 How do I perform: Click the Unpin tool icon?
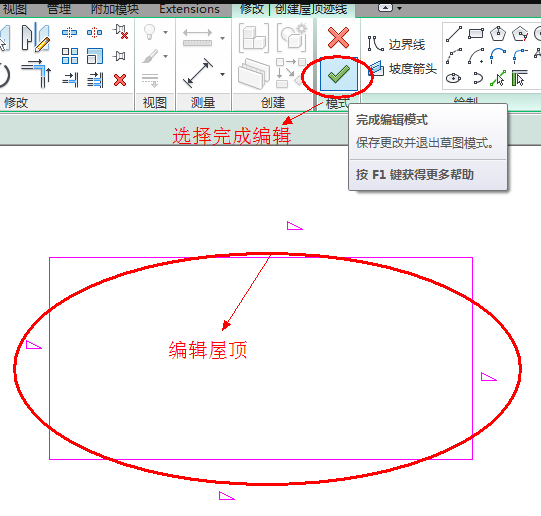point(120,32)
